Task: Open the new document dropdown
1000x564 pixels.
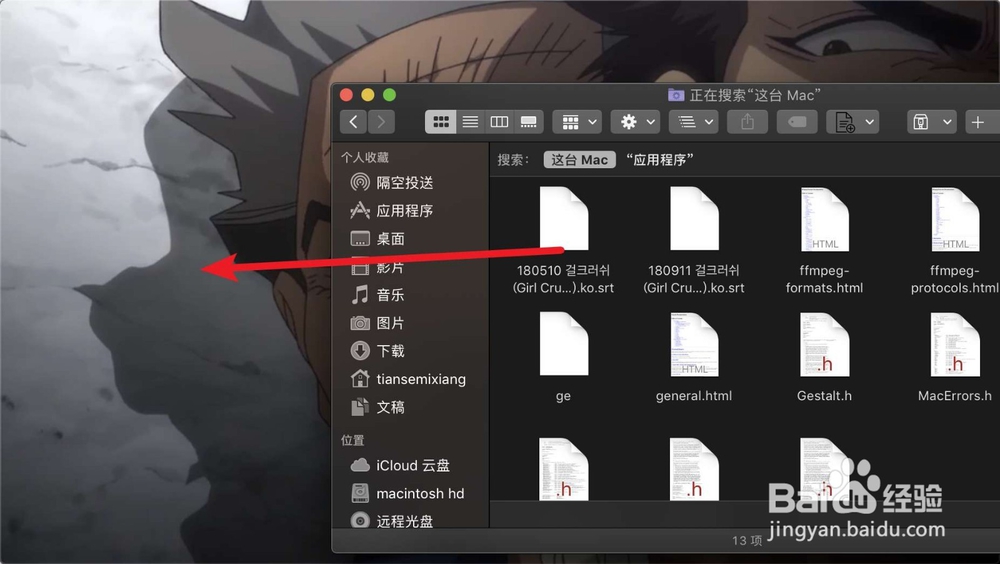Action: pyautogui.click(x=853, y=121)
